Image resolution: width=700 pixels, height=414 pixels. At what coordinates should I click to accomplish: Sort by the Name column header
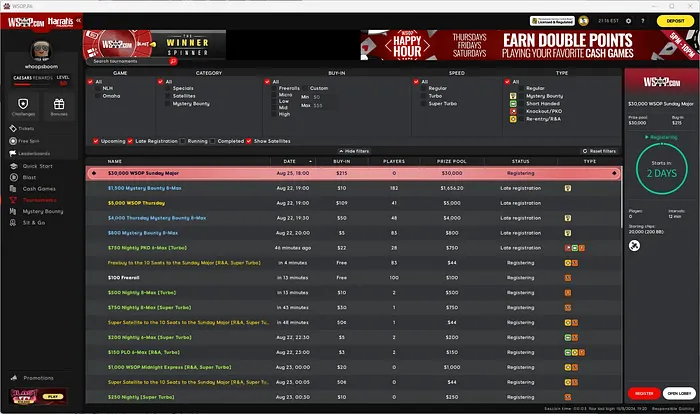click(115, 161)
